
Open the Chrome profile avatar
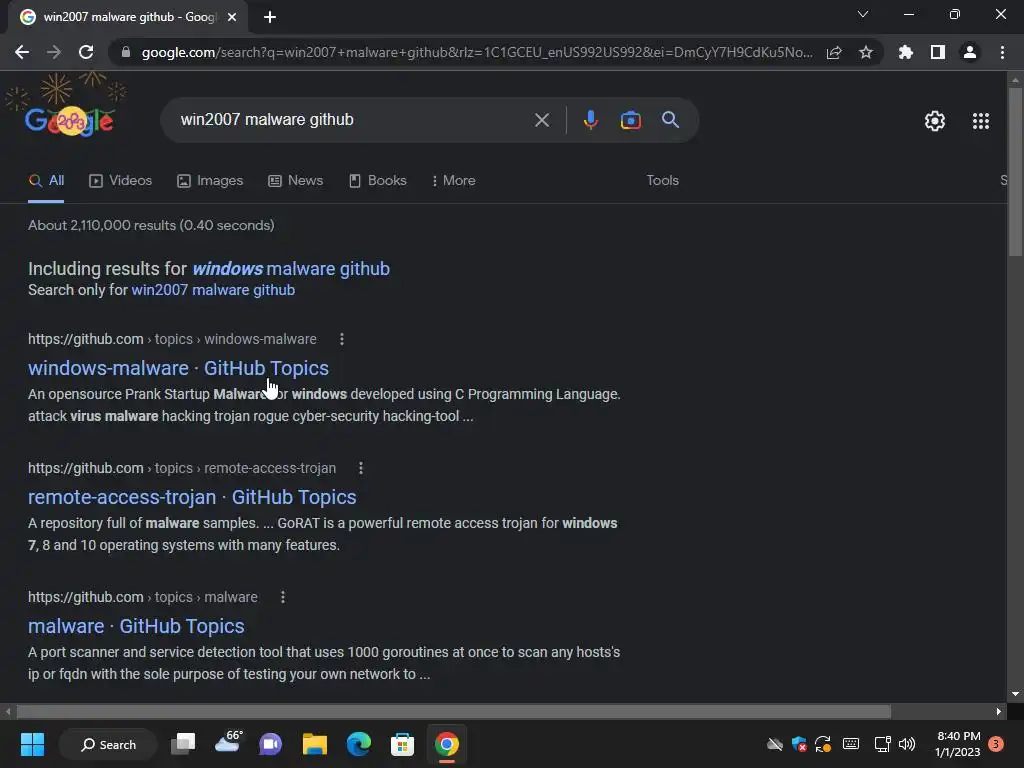(x=970, y=52)
